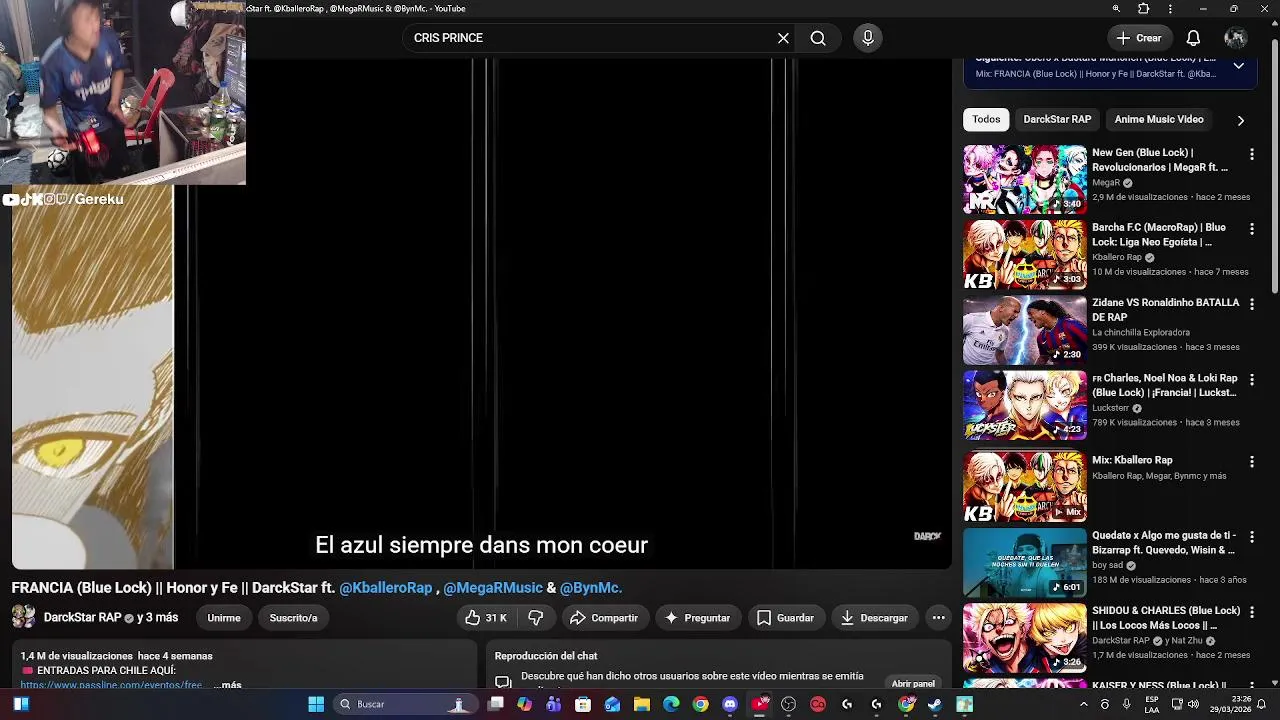The image size is (1280, 720).
Task: Select the Anime Music Video chip
Action: [1159, 119]
